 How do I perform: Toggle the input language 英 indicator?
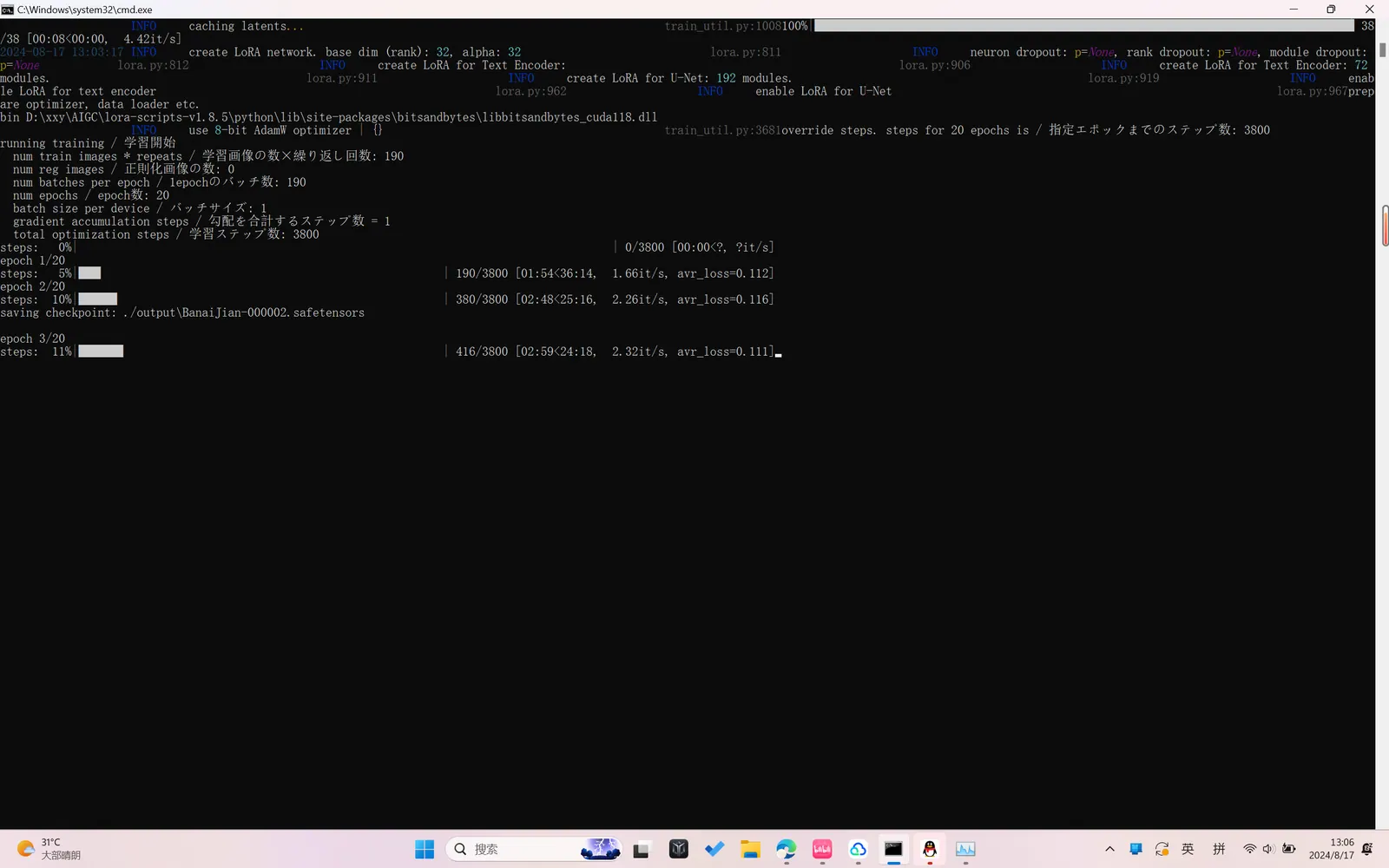1188,849
